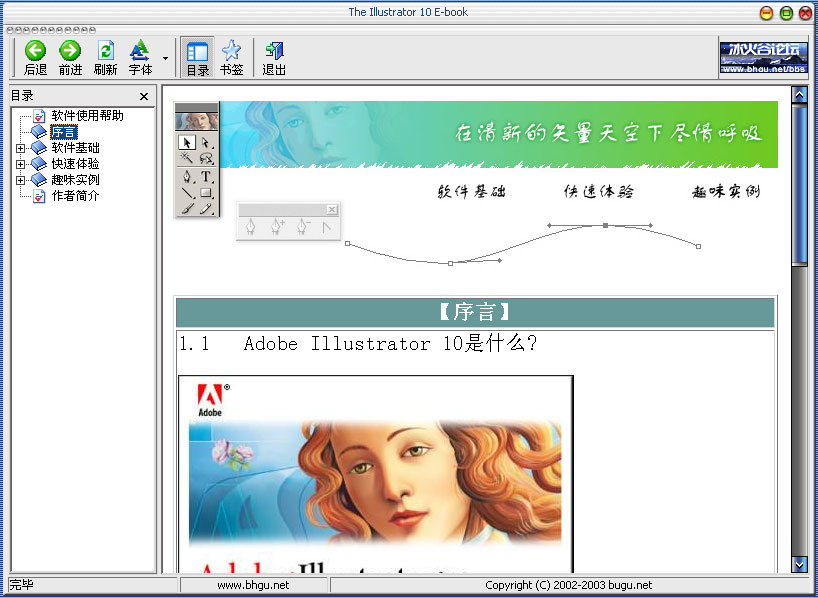
Task: Click the blue book icon beside 序言
Action: (x=39, y=131)
